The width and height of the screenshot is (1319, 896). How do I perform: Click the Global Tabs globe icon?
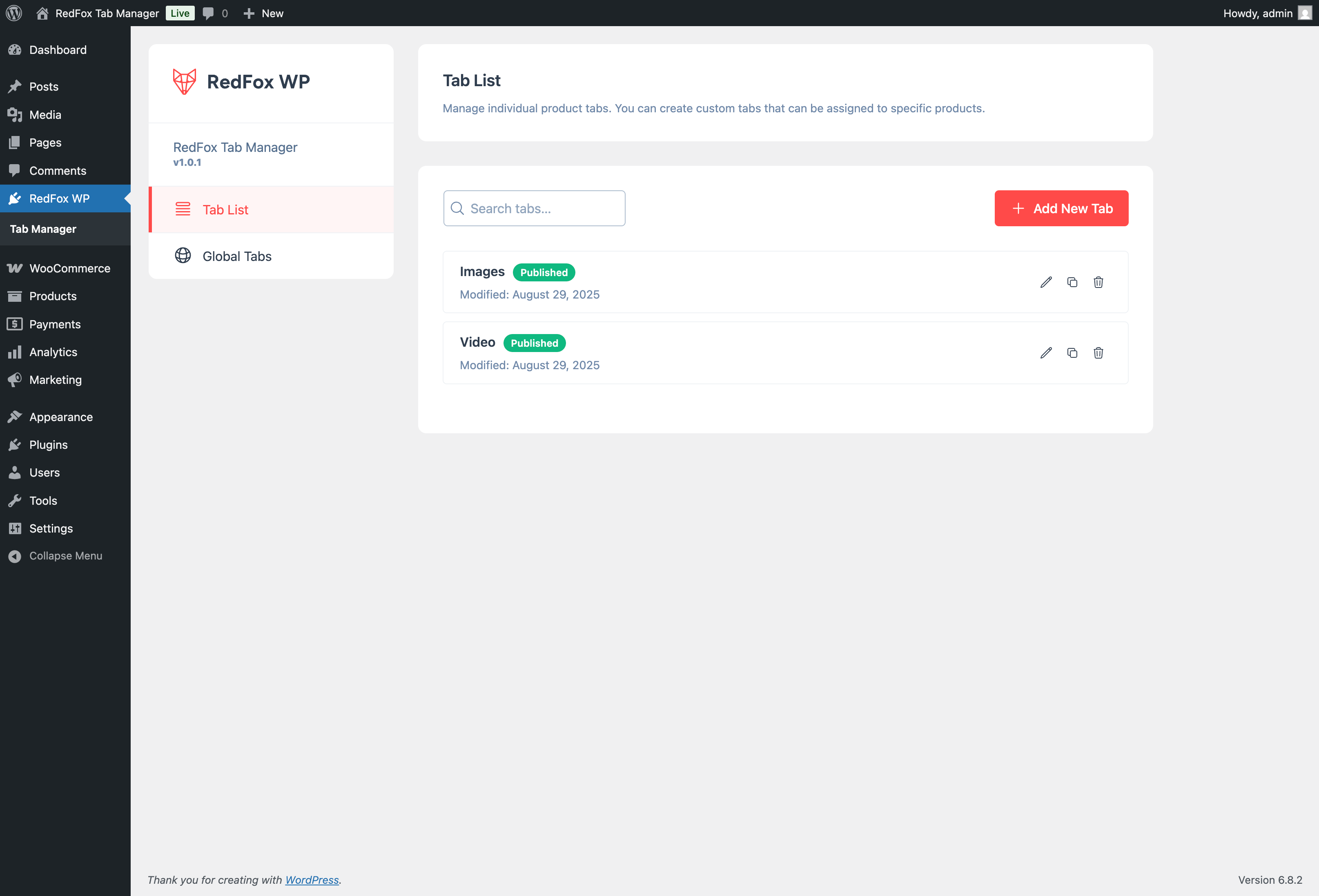point(183,255)
